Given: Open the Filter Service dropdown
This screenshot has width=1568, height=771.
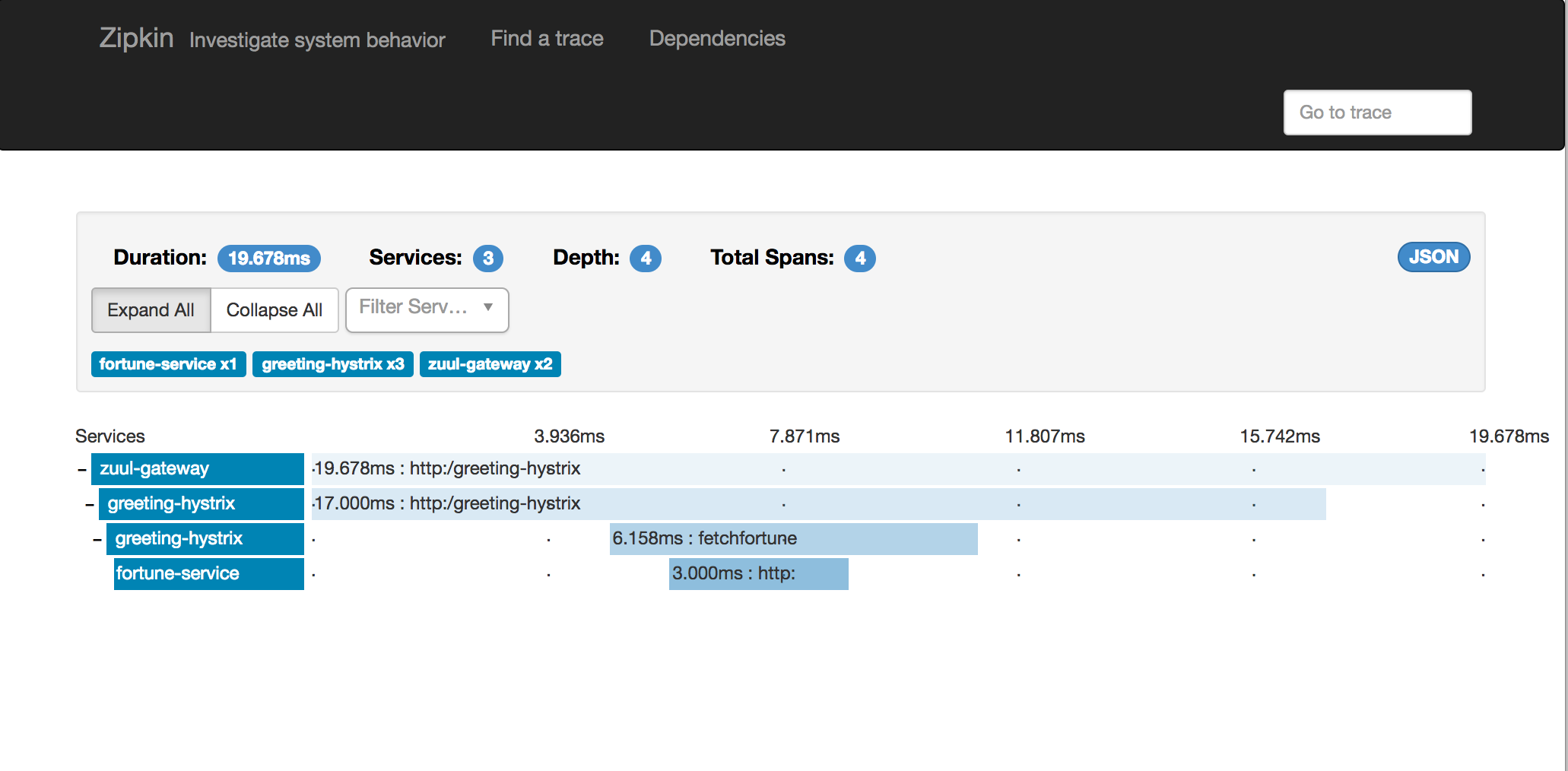Looking at the screenshot, I should coord(427,309).
